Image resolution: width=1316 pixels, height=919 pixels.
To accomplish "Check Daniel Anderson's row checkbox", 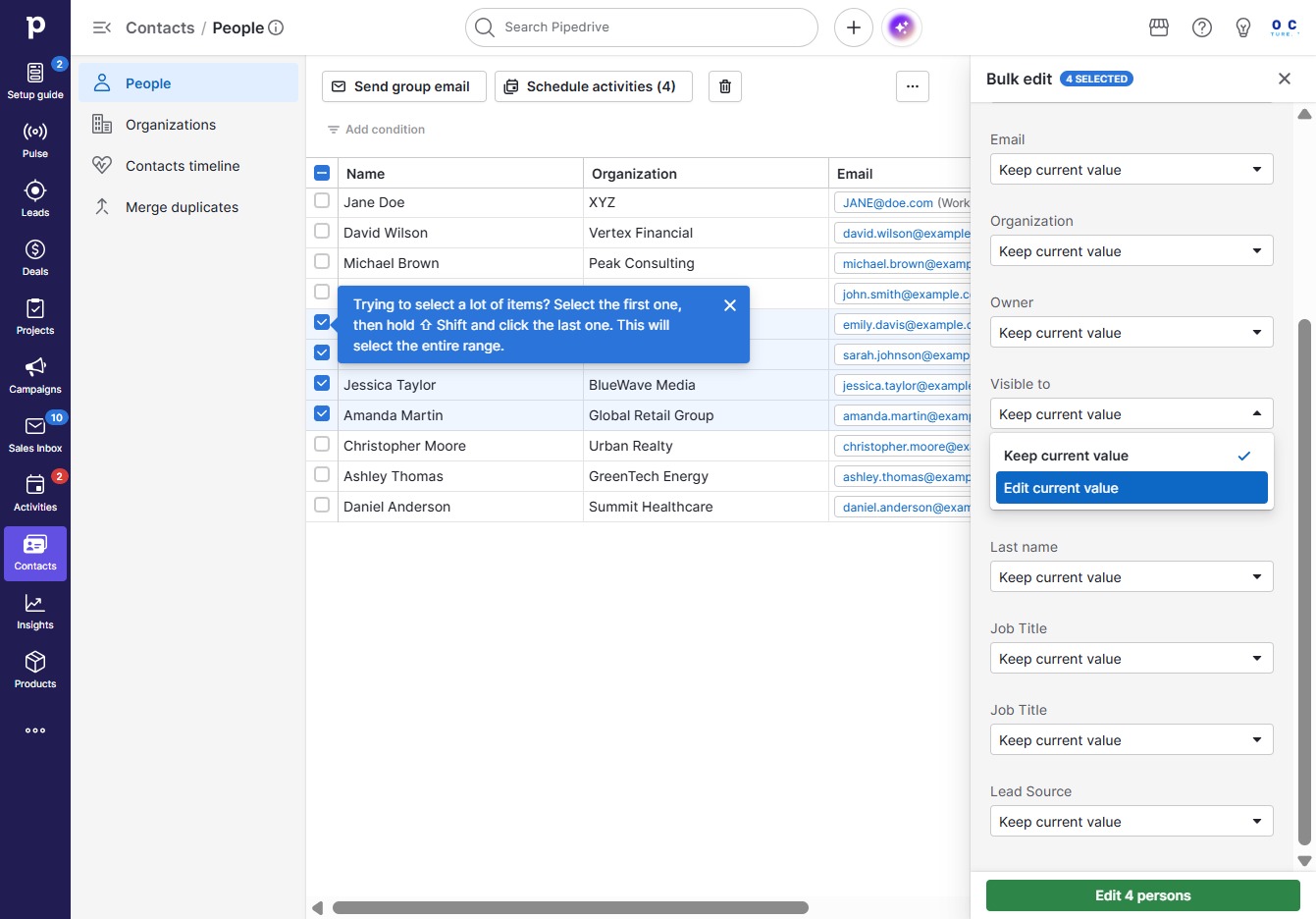I will 322,505.
